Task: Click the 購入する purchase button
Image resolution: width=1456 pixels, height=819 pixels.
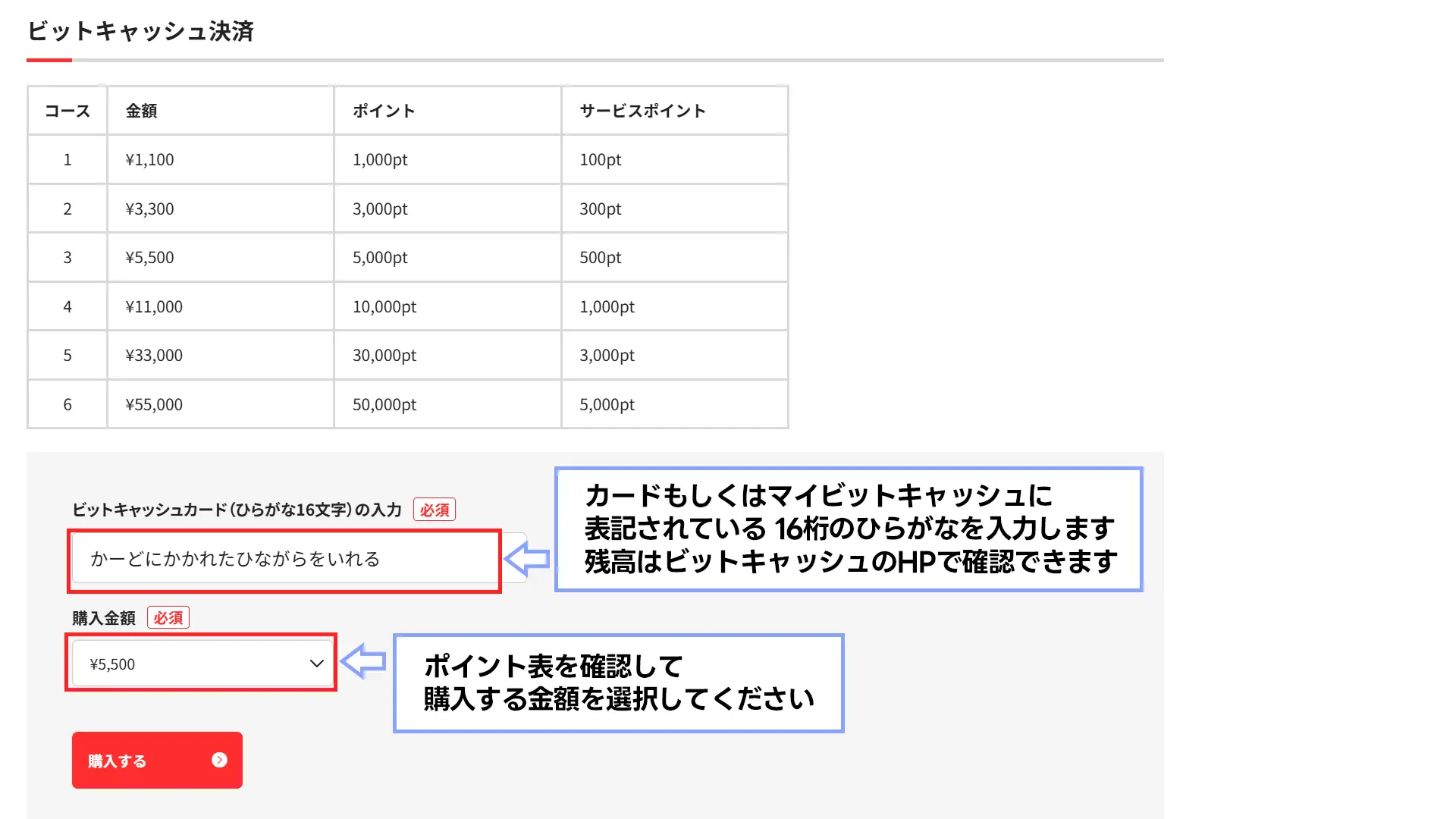Action: coord(157,760)
